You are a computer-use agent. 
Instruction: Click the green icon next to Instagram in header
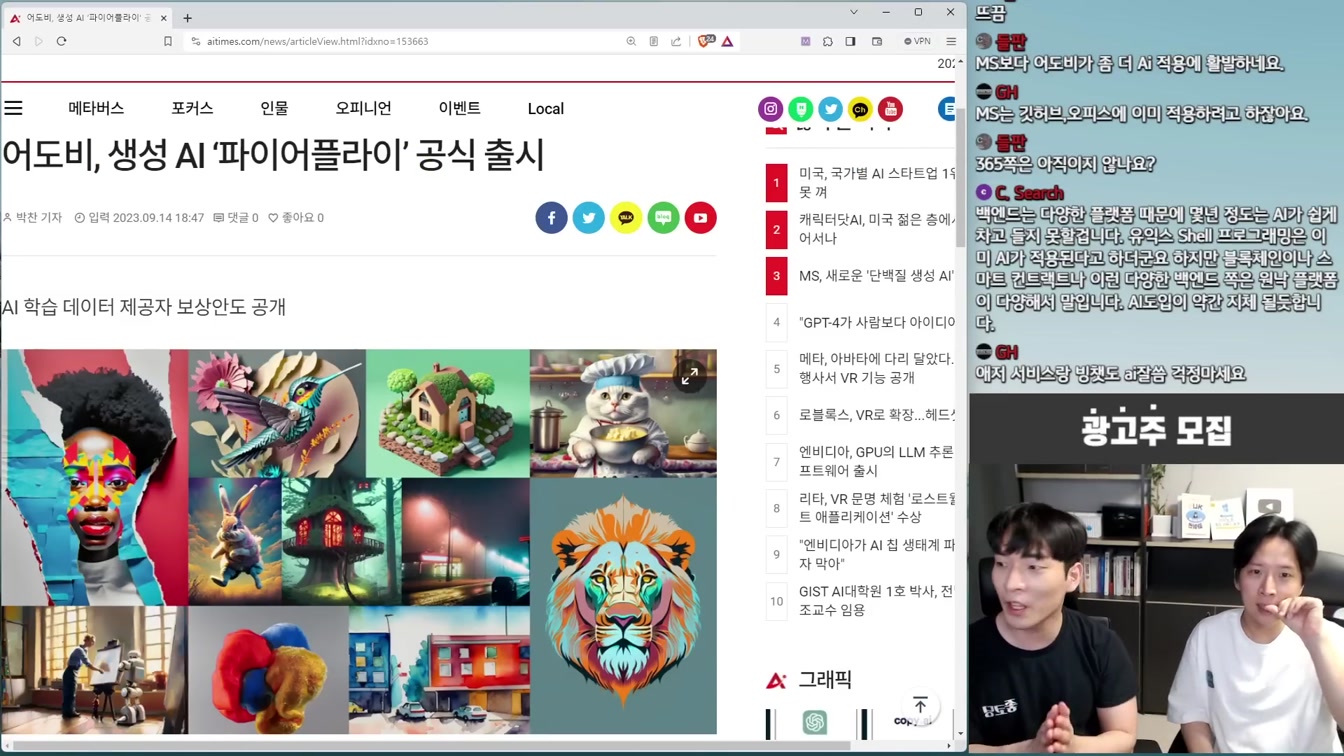click(x=800, y=108)
